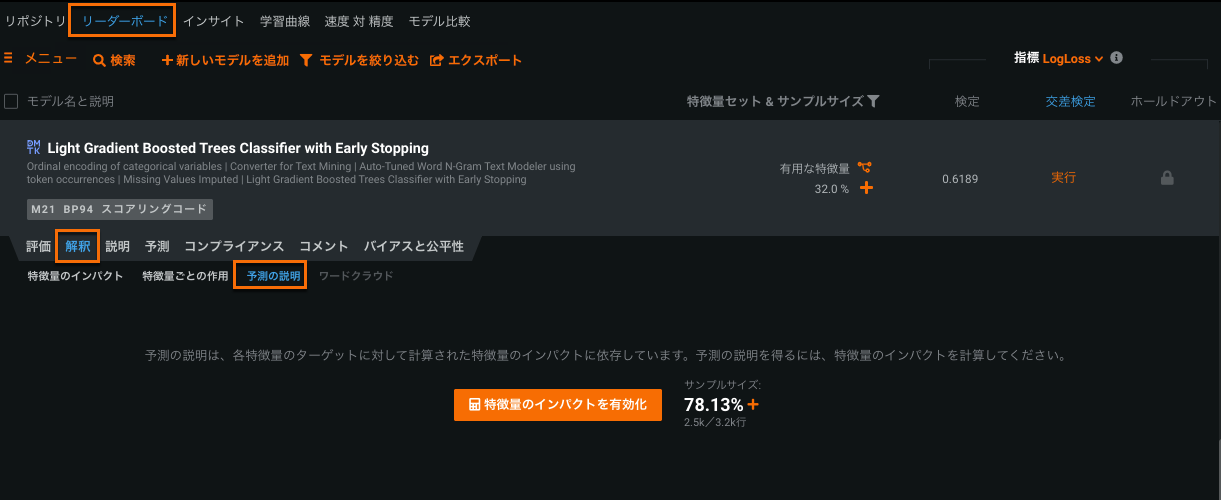Select the バイアスと公平性 tab

[413, 246]
